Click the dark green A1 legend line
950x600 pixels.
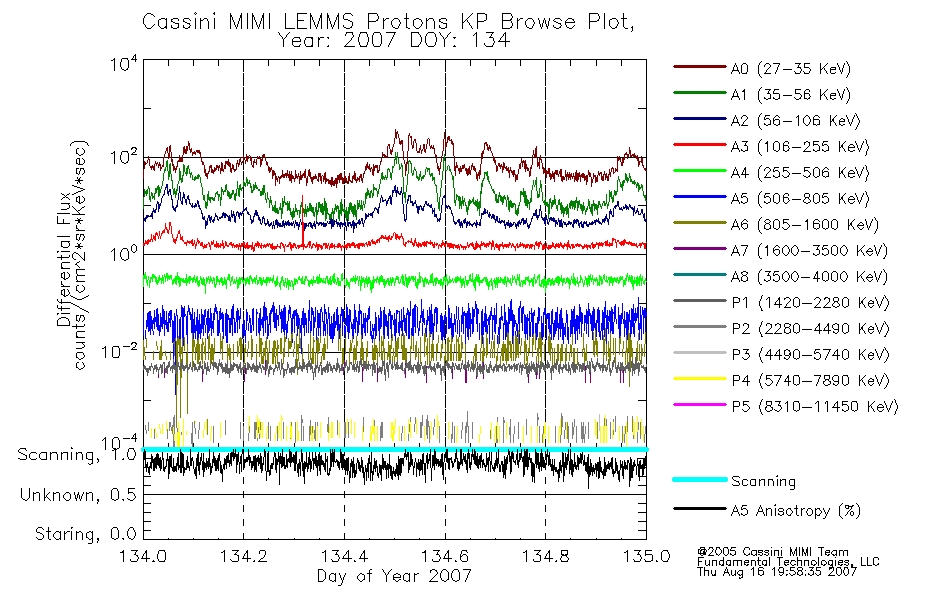[x=700, y=93]
